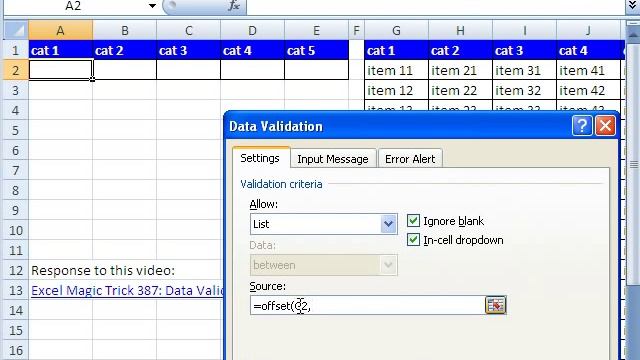
Task: Select column G header
Action: (396, 31)
